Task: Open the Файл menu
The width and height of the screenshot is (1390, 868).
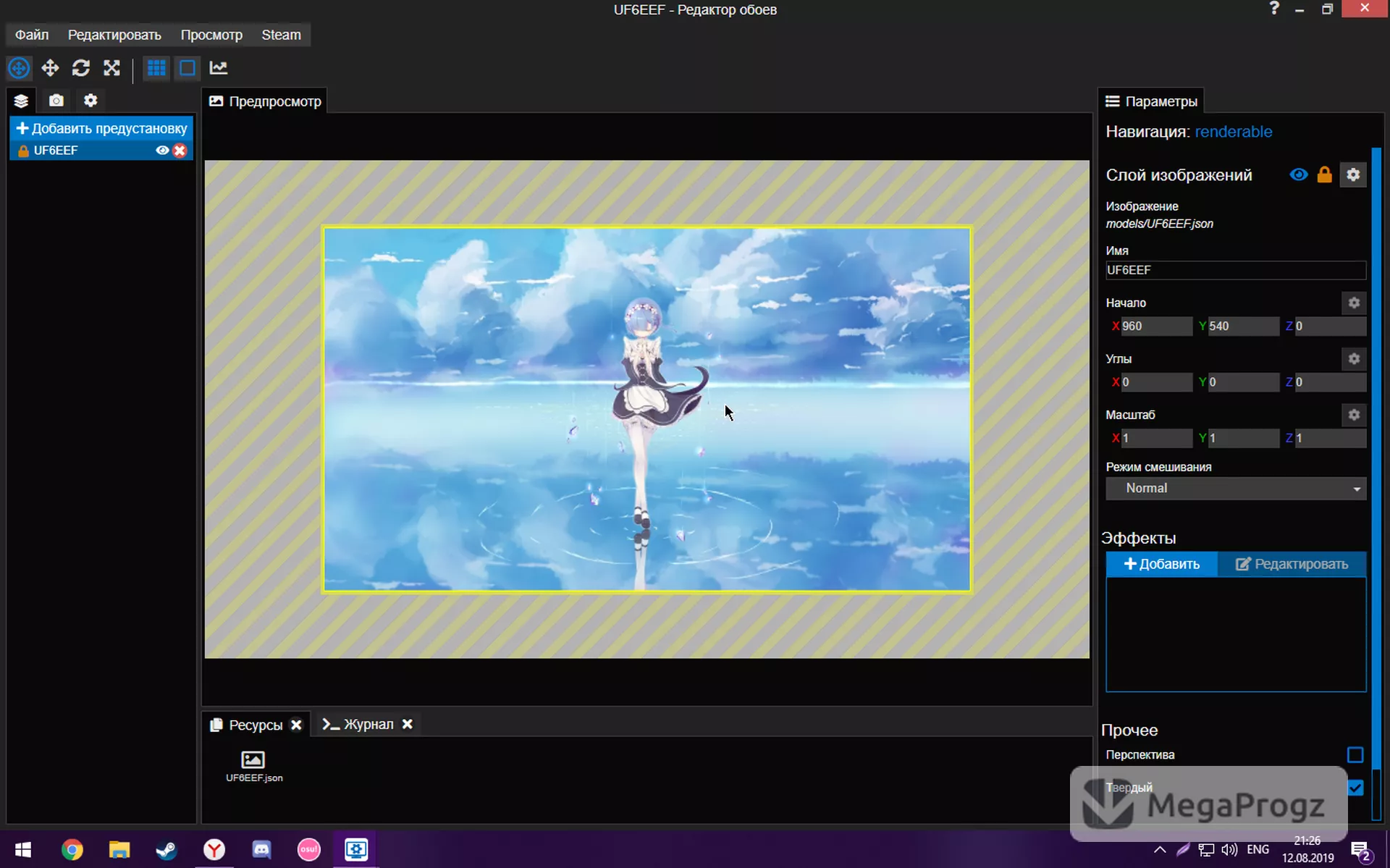Action: click(x=32, y=35)
